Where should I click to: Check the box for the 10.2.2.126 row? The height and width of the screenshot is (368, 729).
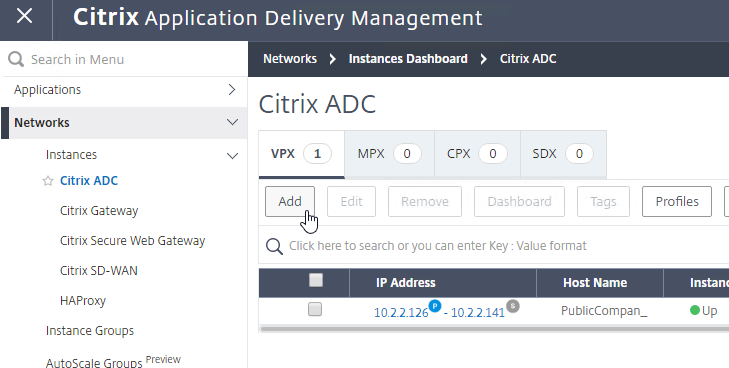315,309
